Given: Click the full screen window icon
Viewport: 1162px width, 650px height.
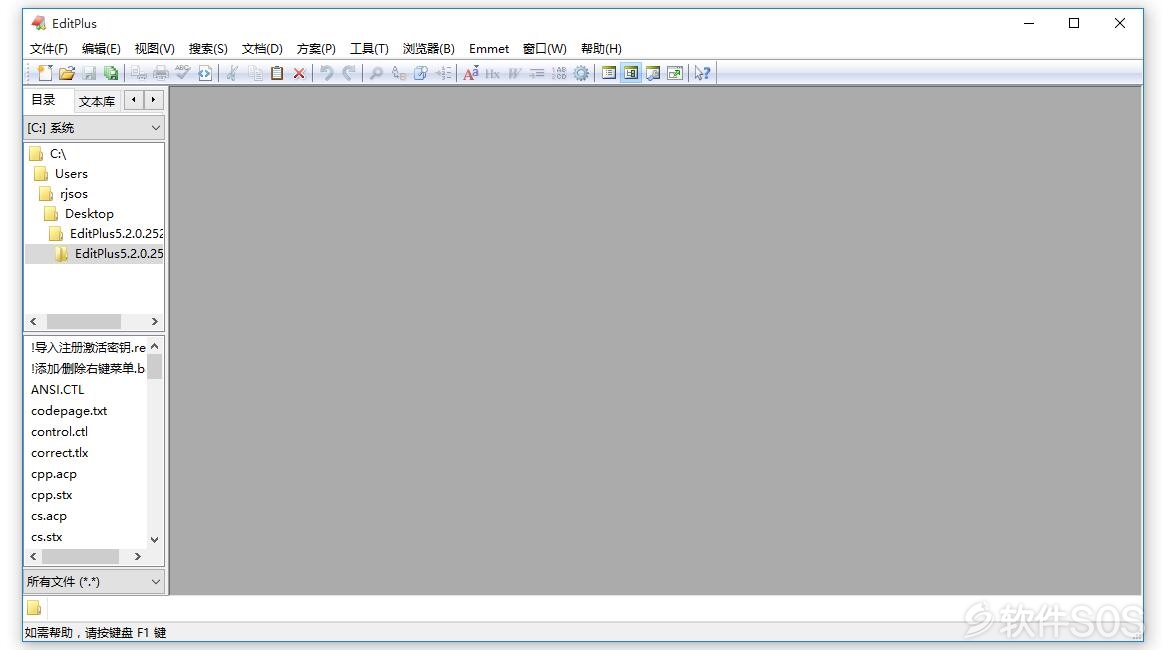Looking at the screenshot, I should [674, 73].
